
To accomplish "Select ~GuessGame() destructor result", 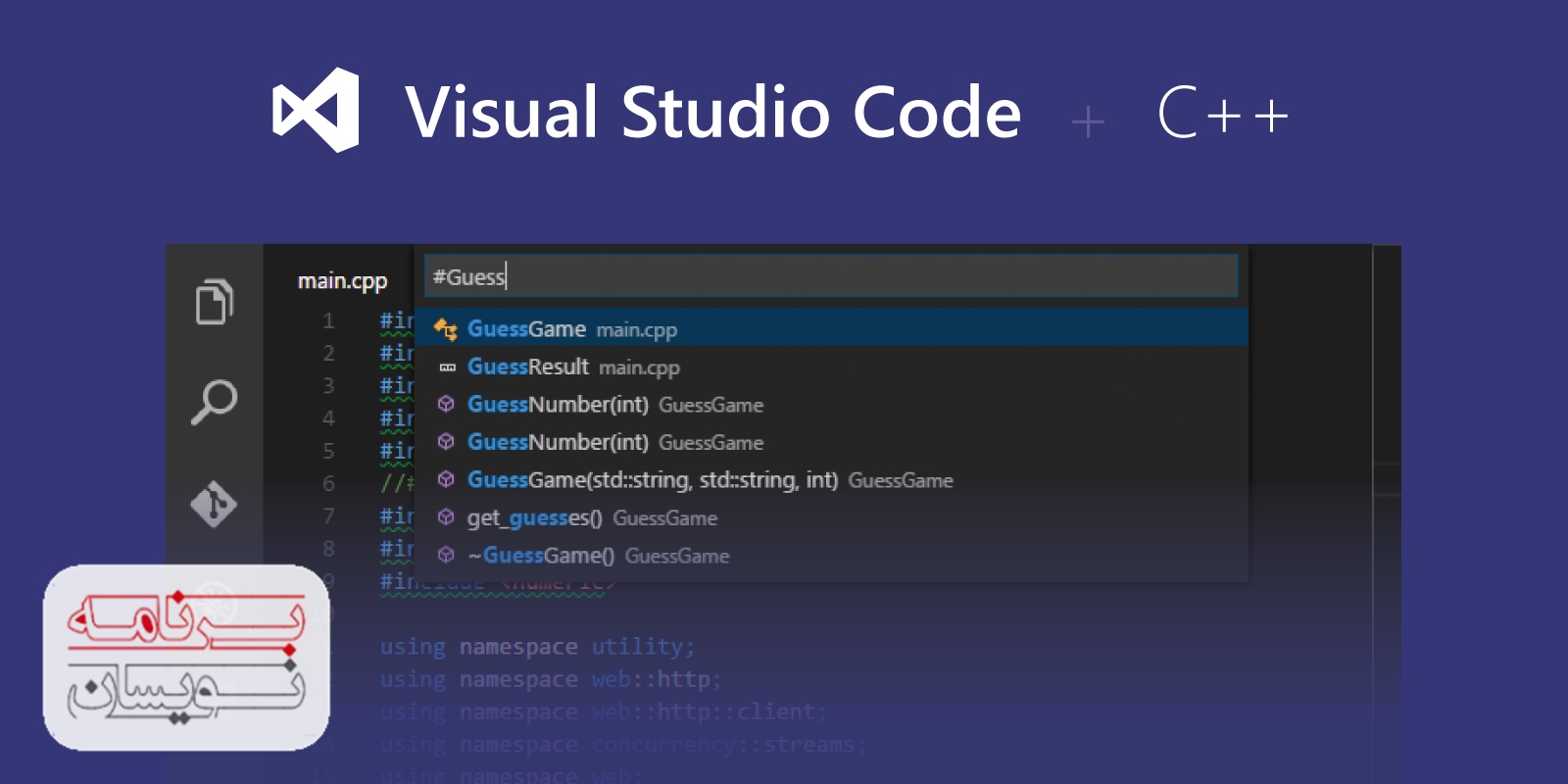I will click(831, 556).
